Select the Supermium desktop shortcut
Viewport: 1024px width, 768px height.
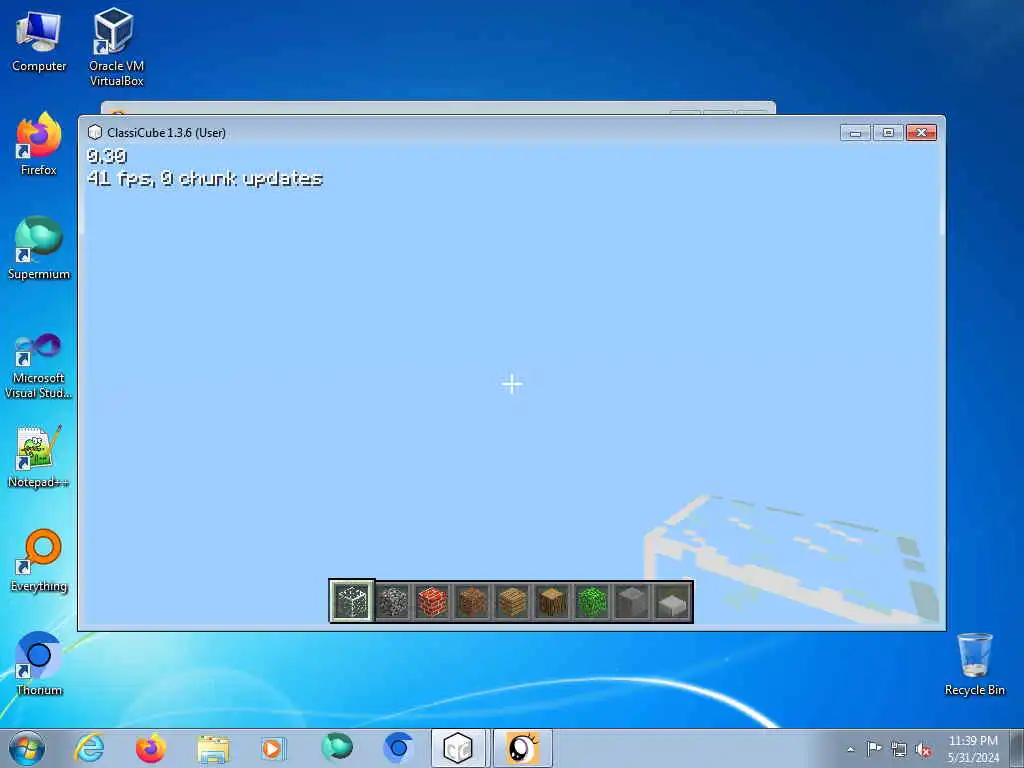click(39, 248)
